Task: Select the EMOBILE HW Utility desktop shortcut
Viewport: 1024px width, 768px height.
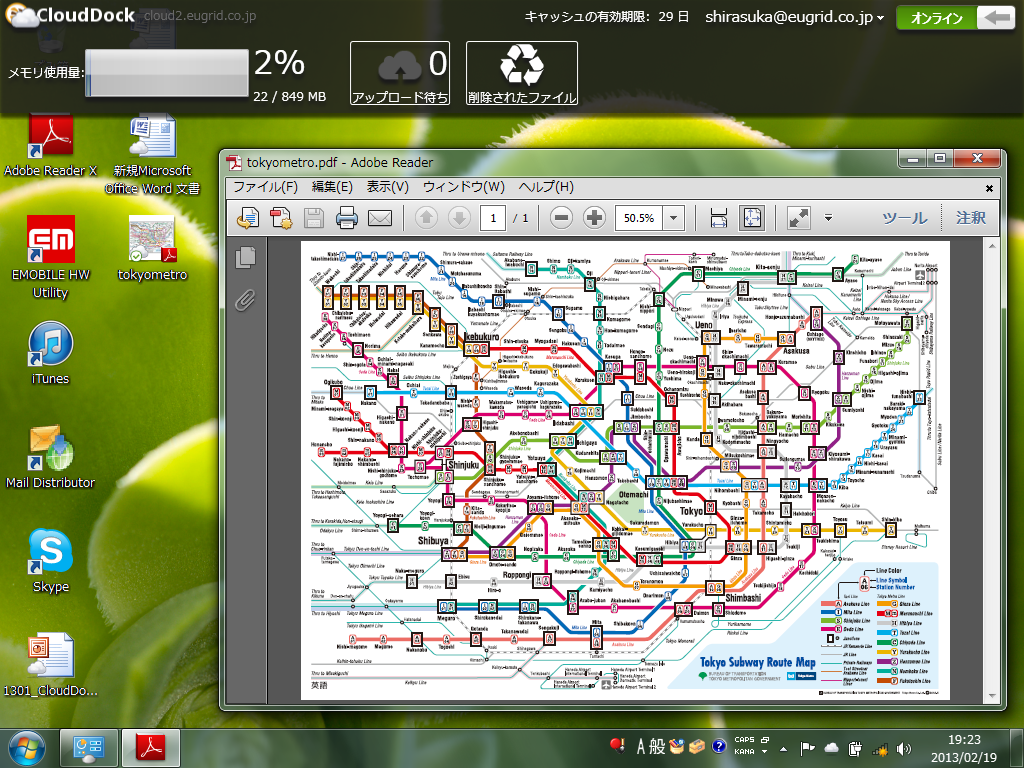Action: click(x=50, y=258)
